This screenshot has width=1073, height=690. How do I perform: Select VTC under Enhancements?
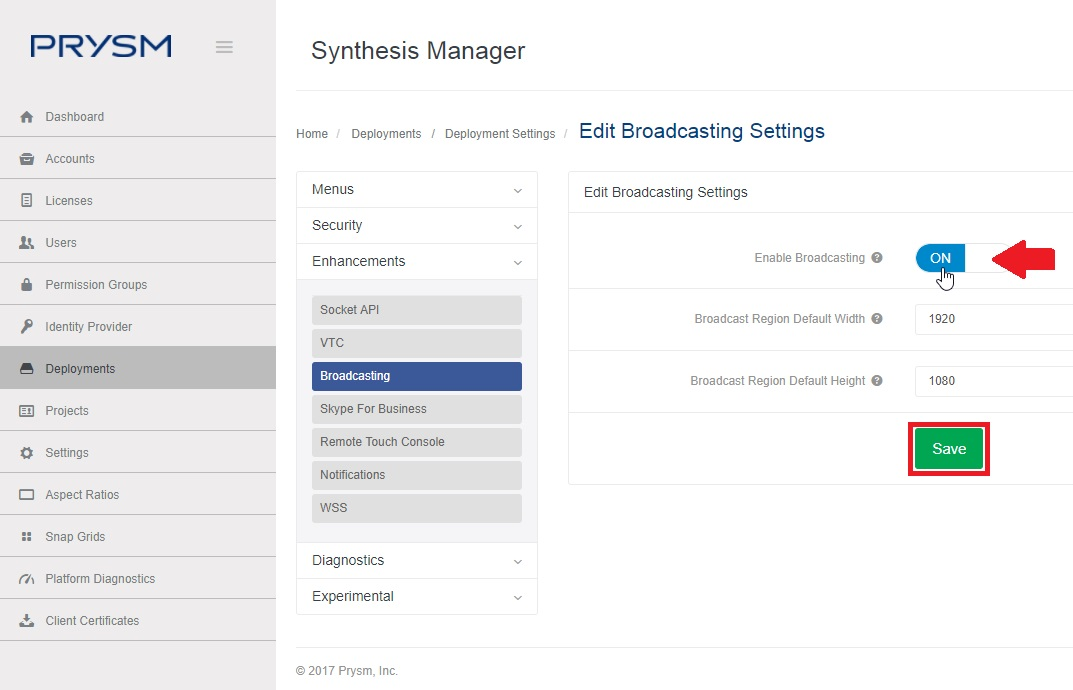(417, 343)
